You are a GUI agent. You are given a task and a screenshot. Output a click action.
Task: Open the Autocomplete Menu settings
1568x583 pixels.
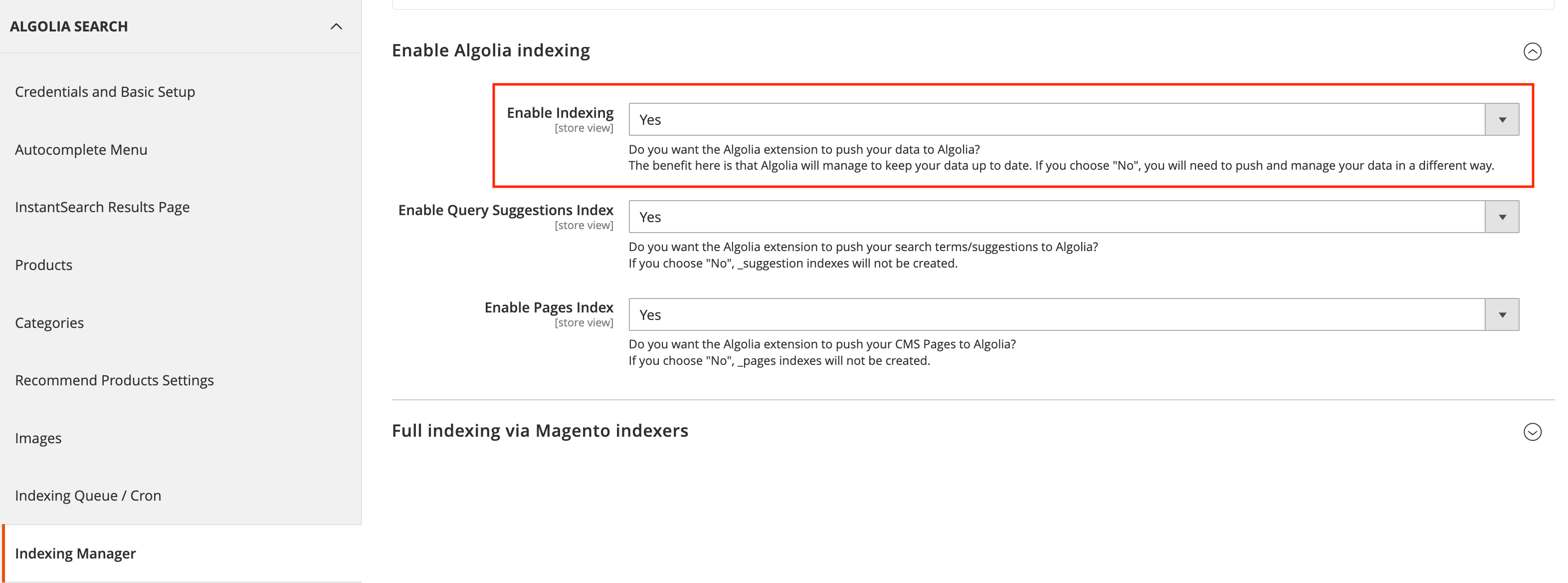(x=81, y=149)
